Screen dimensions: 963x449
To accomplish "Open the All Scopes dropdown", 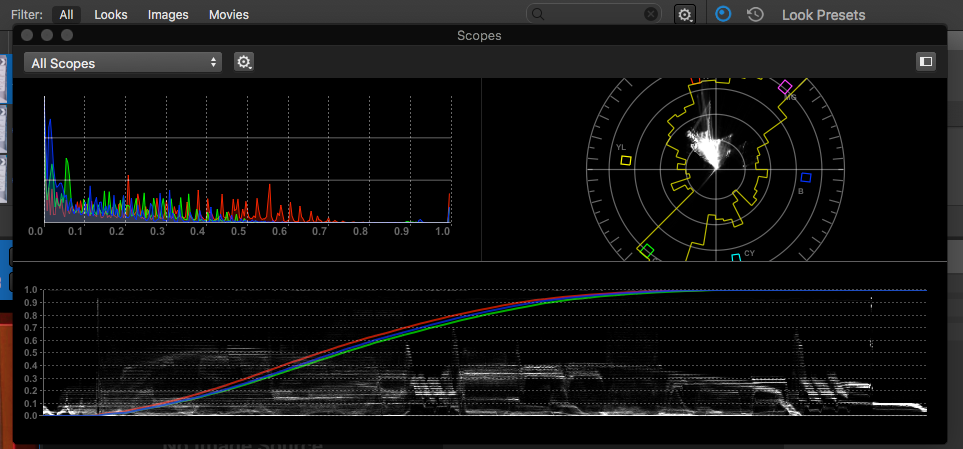I will 123,63.
